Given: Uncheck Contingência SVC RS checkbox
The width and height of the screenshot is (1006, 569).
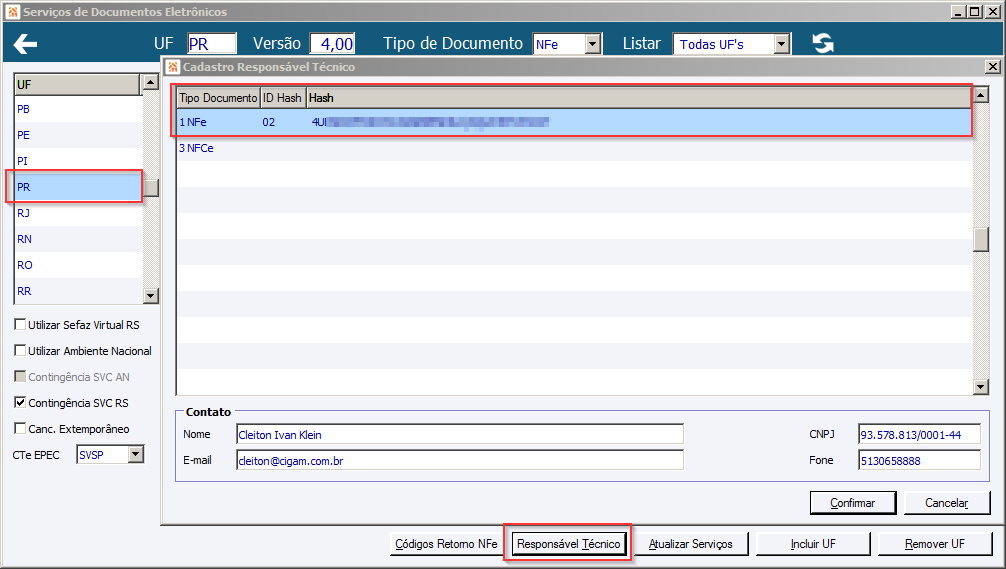Looking at the screenshot, I should [20, 402].
